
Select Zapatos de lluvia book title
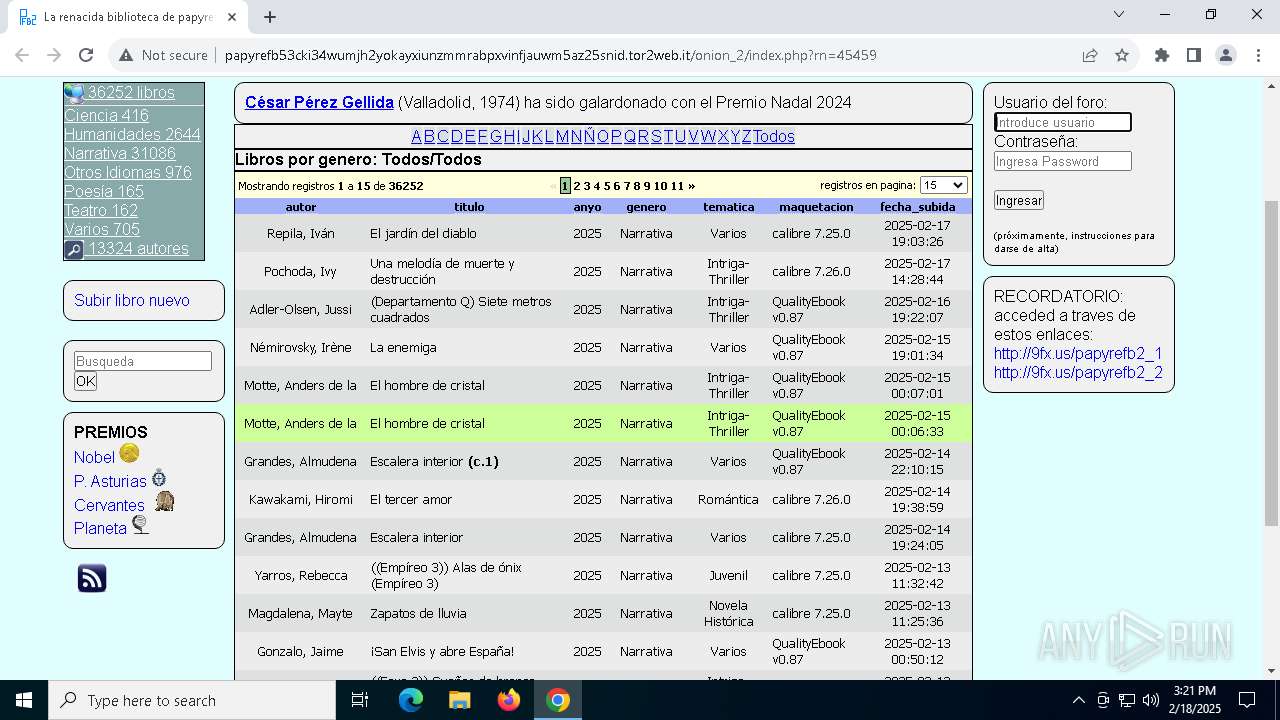[x=419, y=613]
